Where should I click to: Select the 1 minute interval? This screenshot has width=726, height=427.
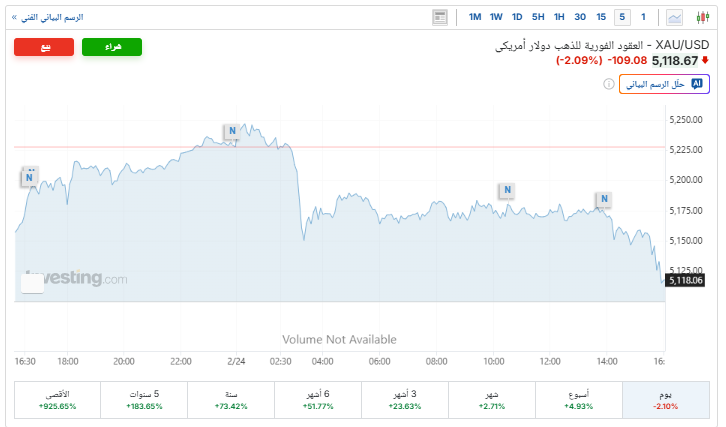point(643,17)
